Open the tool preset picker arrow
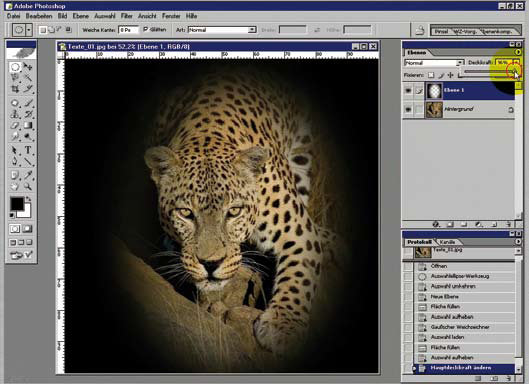 (x=29, y=30)
